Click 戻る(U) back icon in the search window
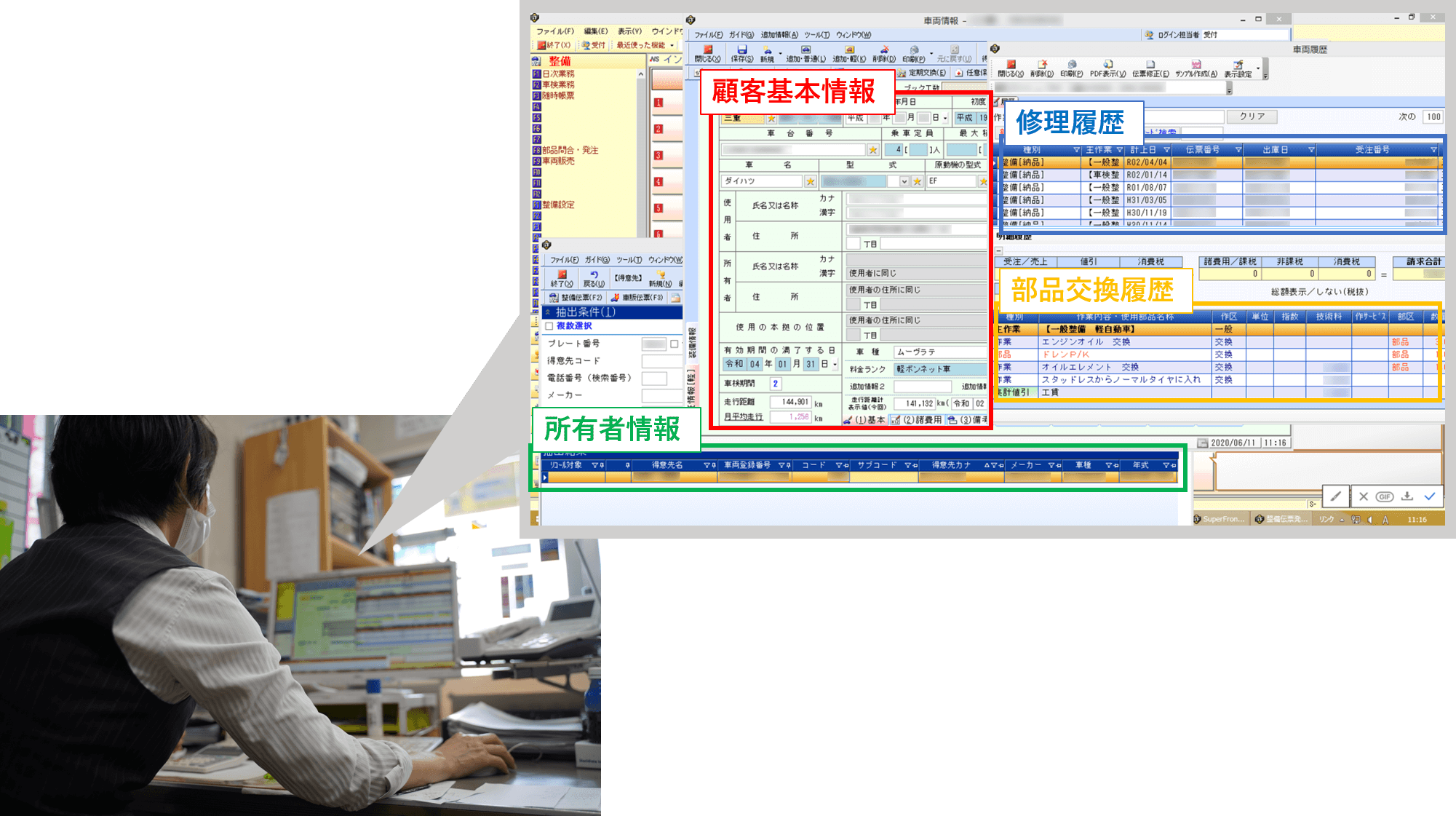The image size is (1456, 816). tap(594, 280)
